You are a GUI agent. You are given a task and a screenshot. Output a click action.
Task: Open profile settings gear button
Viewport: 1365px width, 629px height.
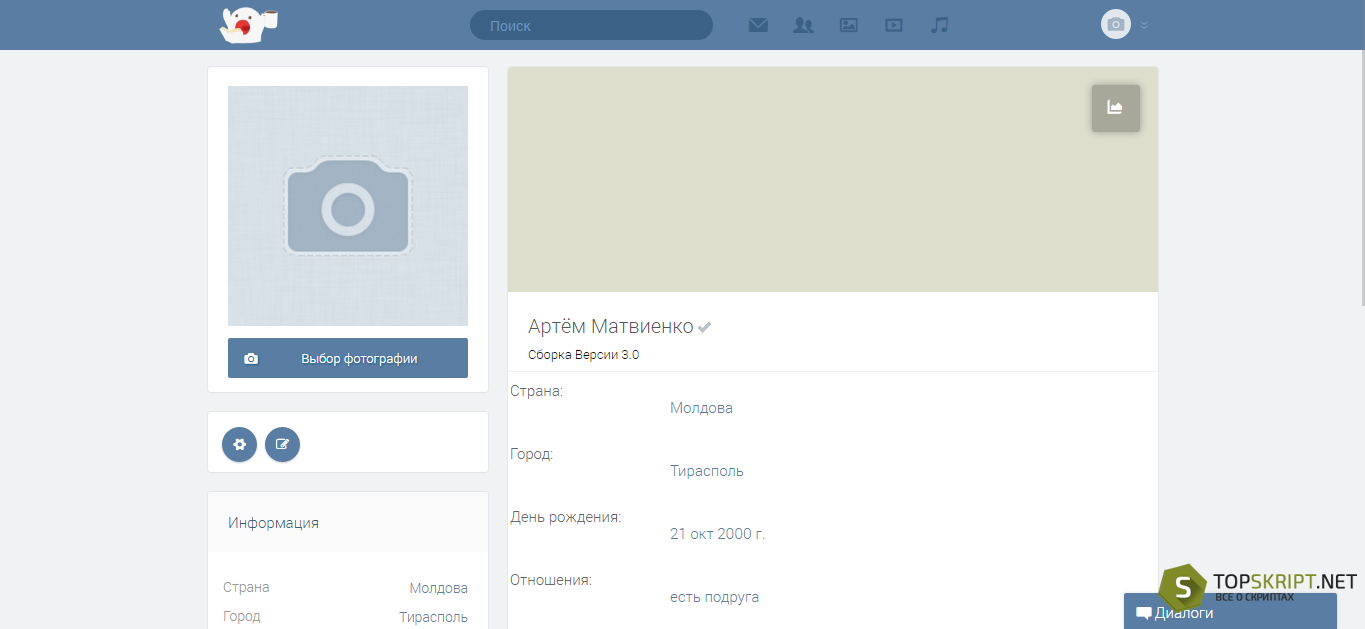tap(239, 444)
